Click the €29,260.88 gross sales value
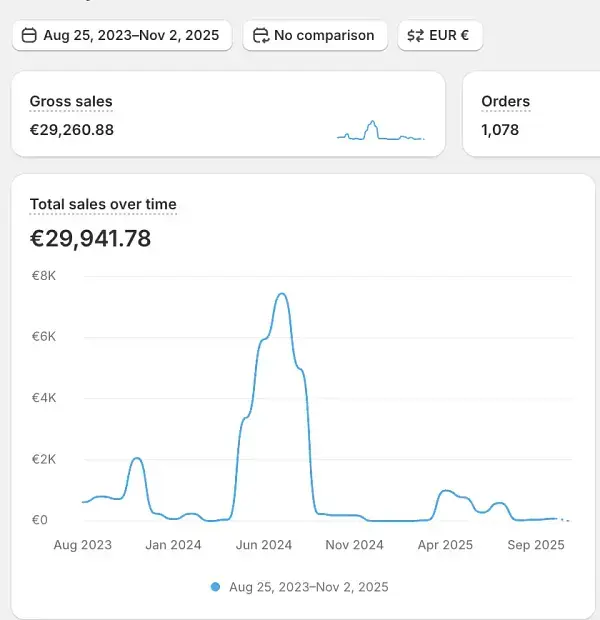 click(x=72, y=129)
